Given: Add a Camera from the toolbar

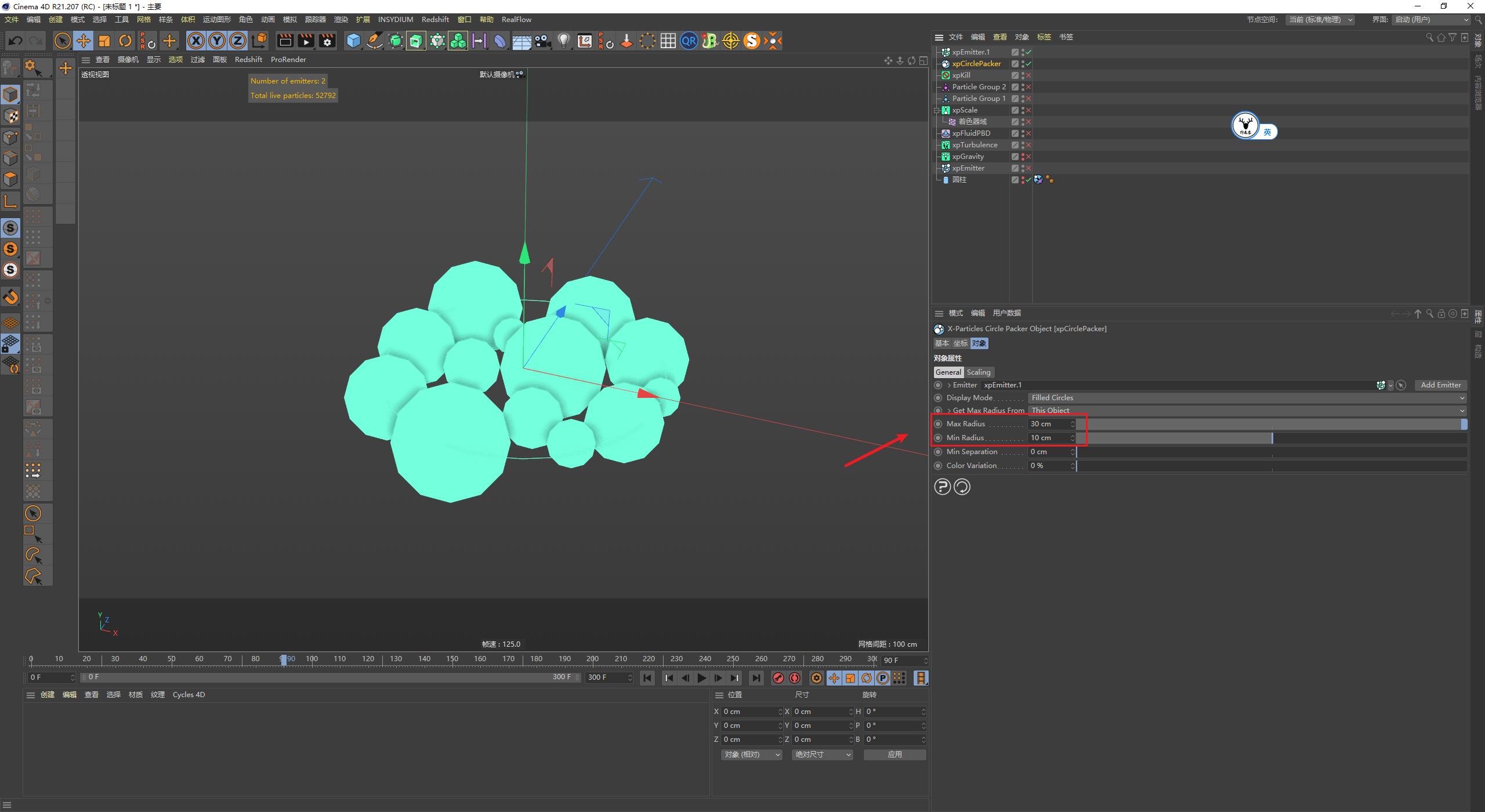Looking at the screenshot, I should [542, 41].
